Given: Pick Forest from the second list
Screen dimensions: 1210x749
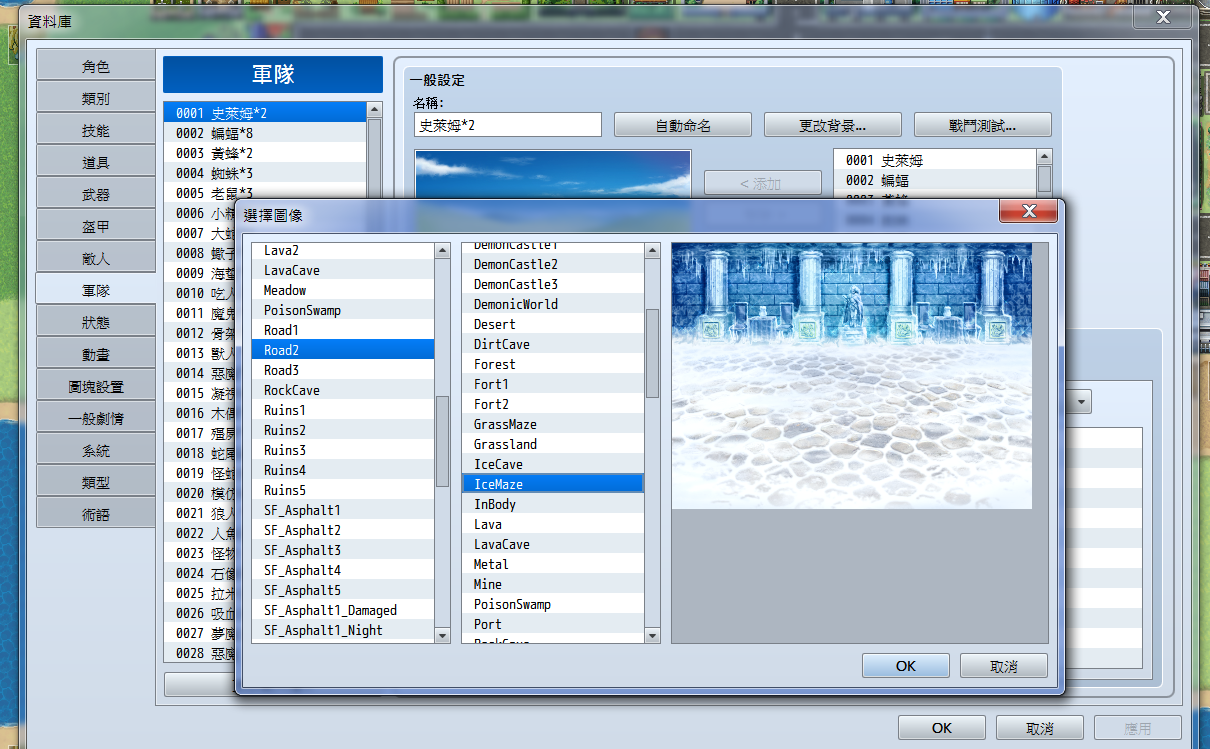Looking at the screenshot, I should pyautogui.click(x=553, y=364).
